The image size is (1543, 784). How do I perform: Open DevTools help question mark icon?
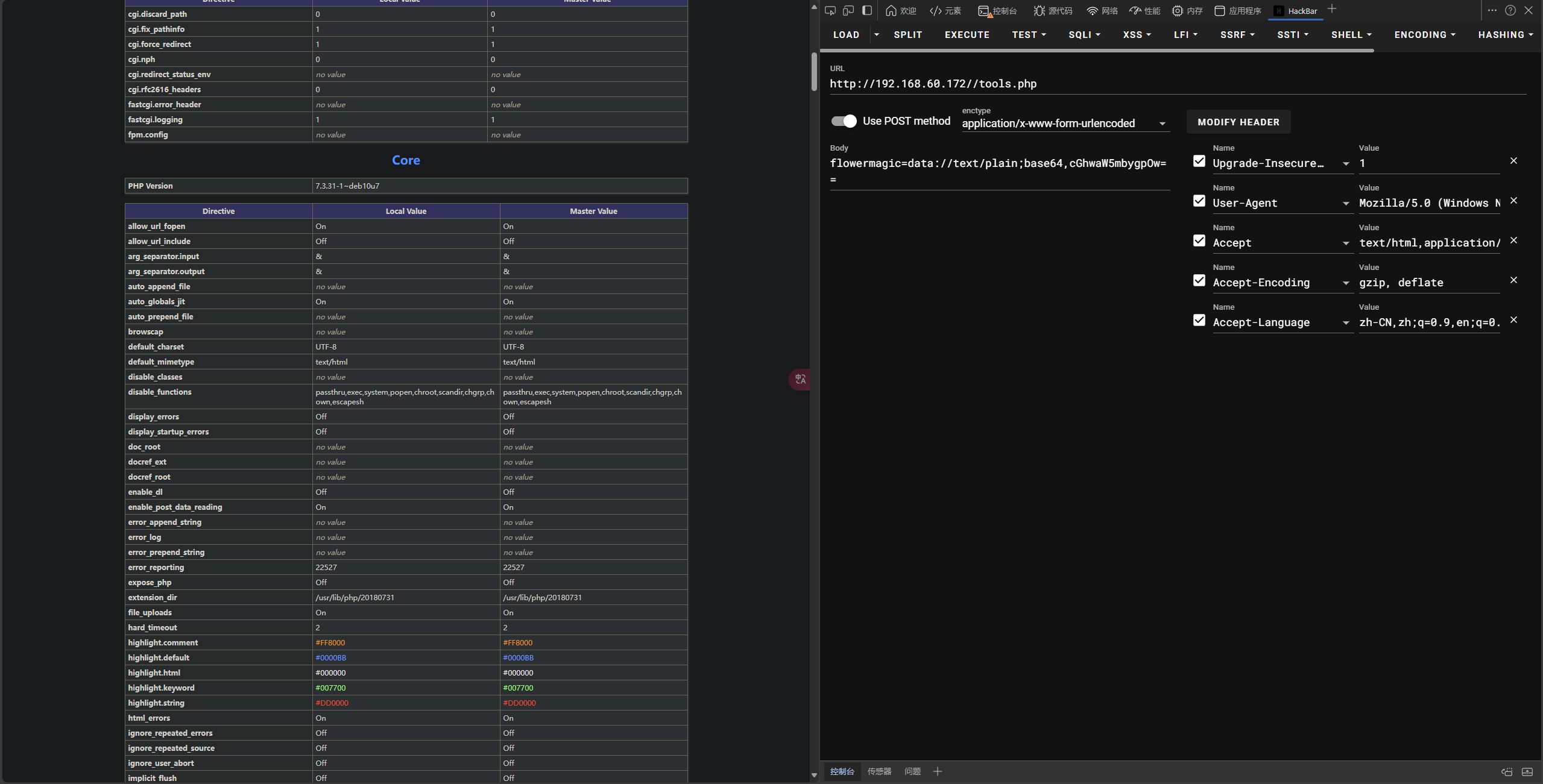(x=1510, y=10)
